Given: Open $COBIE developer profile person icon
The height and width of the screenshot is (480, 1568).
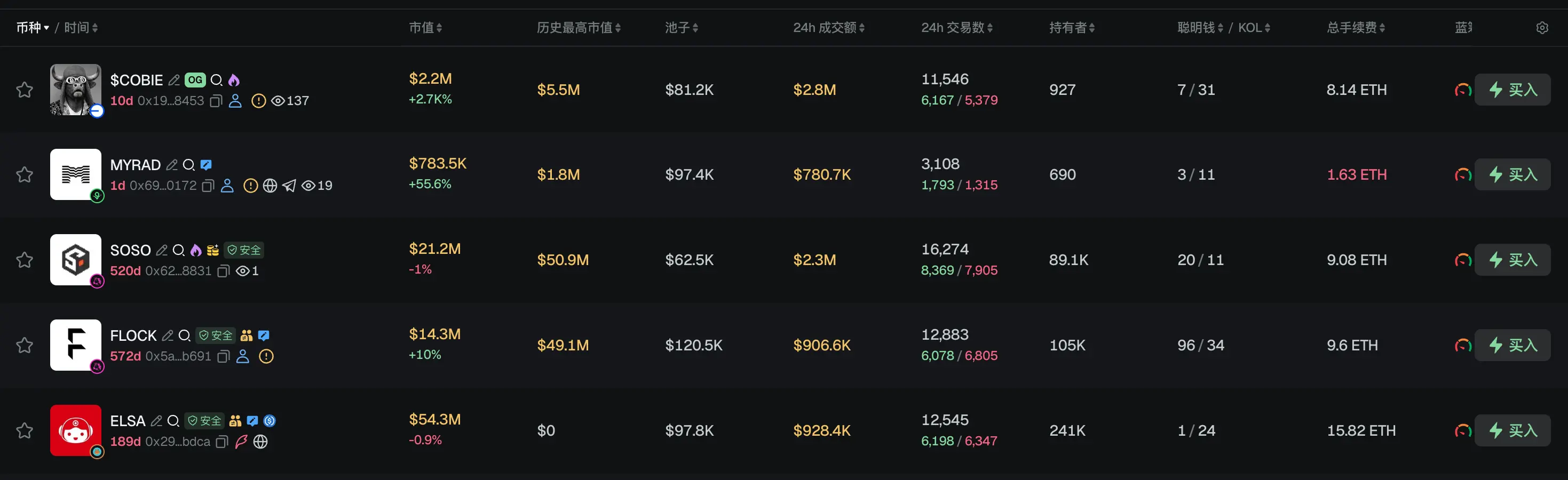Looking at the screenshot, I should point(235,101).
